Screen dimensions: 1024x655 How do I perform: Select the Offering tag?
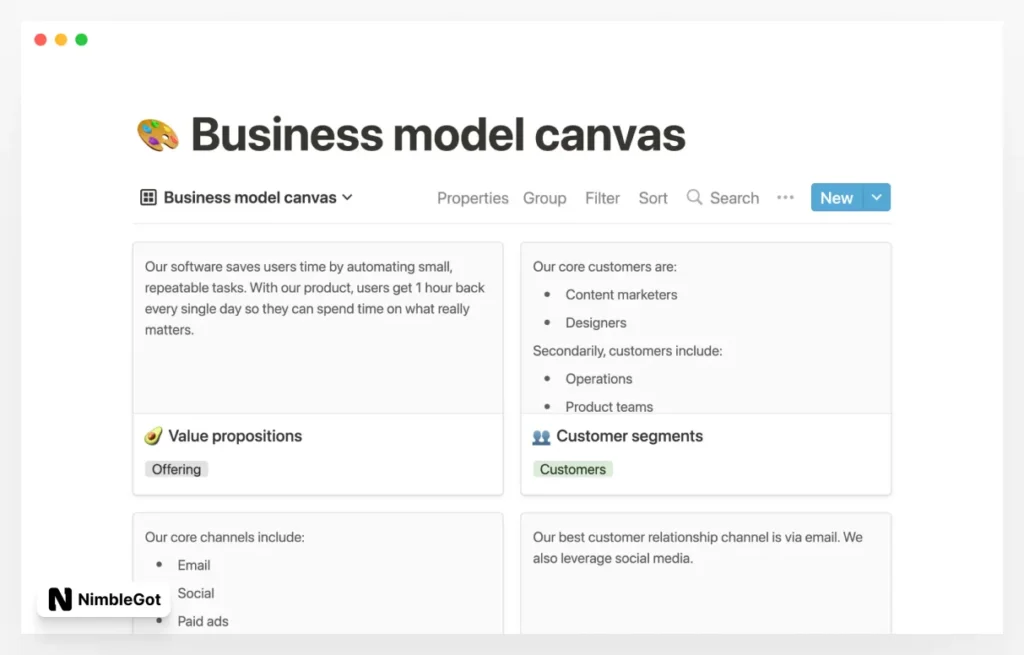176,469
